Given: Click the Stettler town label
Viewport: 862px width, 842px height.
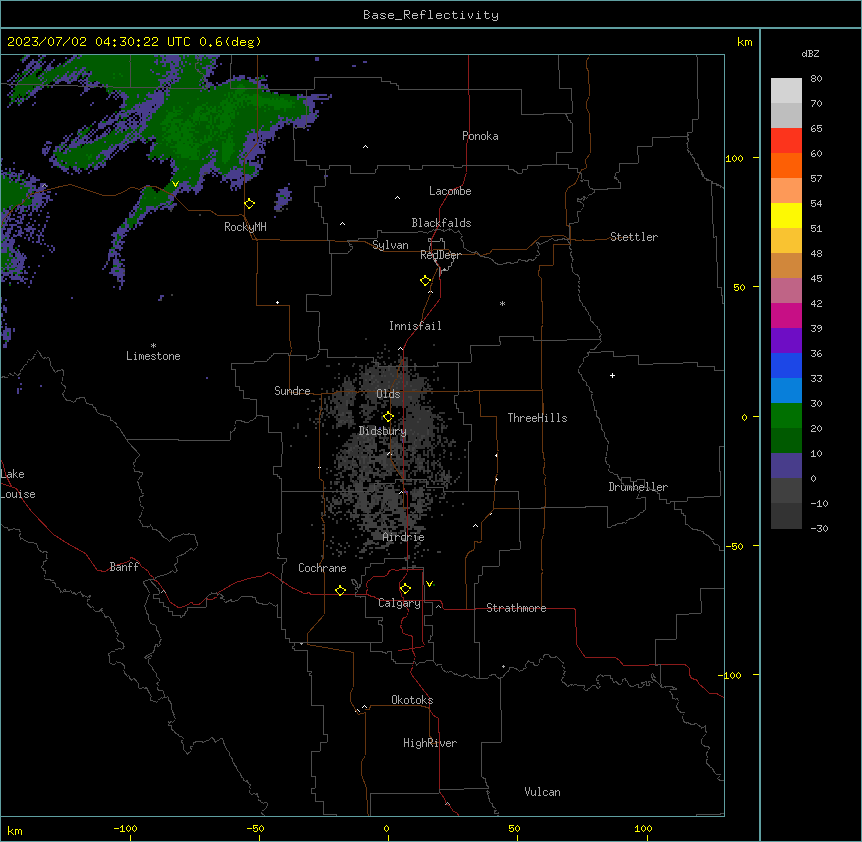Looking at the screenshot, I should click(x=634, y=237).
